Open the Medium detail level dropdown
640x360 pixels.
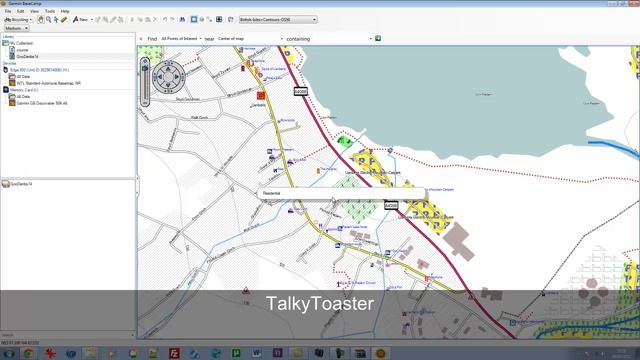pyautogui.click(x=16, y=29)
